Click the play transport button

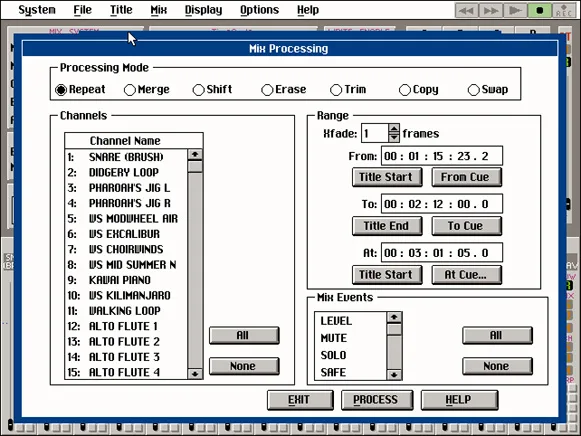[x=515, y=10]
